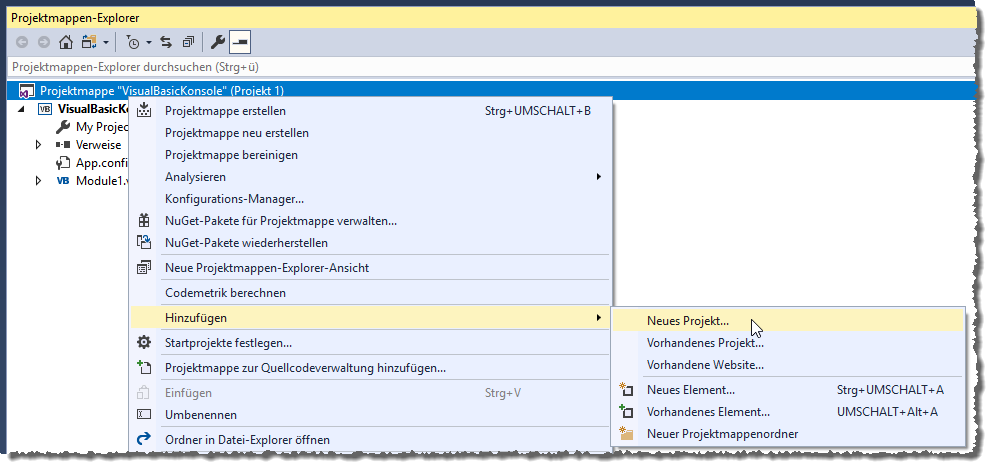Click the source control icon beside Quellcodeverwaltung entry

pyautogui.click(x=145, y=367)
